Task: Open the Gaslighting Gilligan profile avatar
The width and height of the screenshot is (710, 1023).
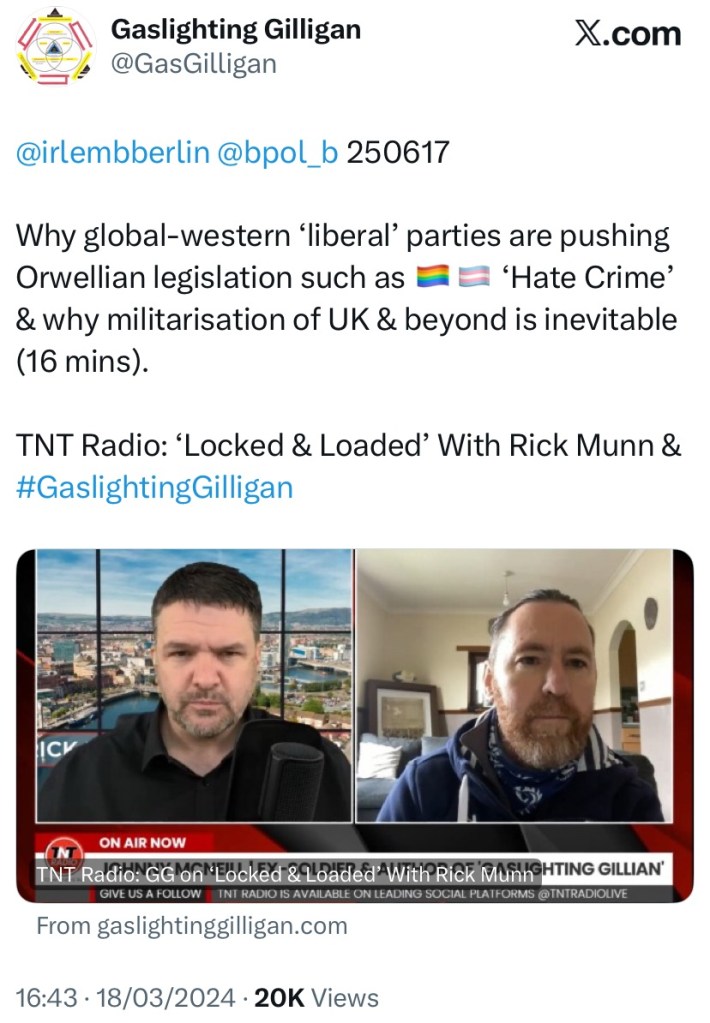Action: (x=55, y=46)
